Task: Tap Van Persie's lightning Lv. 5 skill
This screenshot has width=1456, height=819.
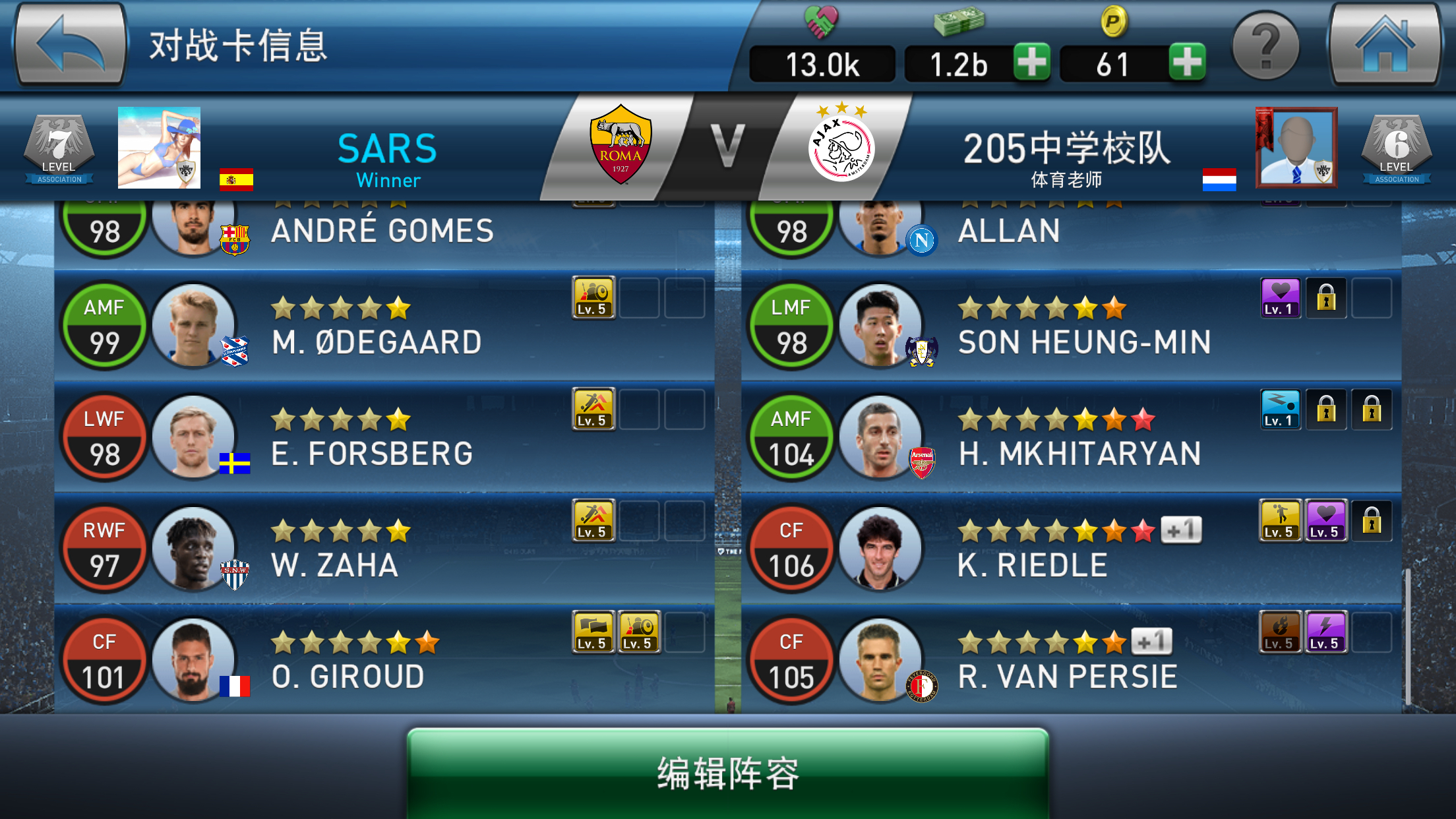Action: (x=1326, y=632)
